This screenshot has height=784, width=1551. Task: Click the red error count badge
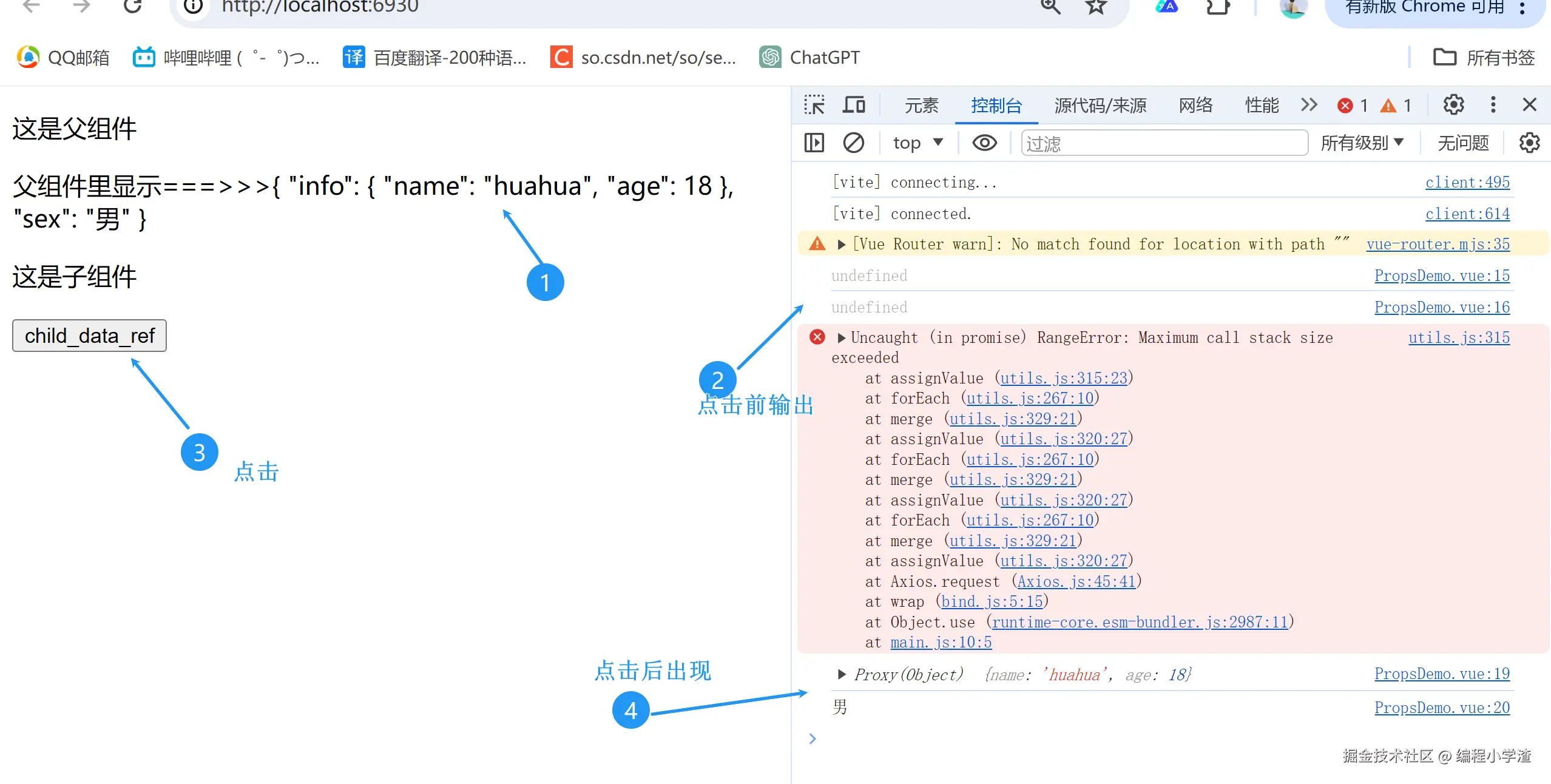(1353, 106)
